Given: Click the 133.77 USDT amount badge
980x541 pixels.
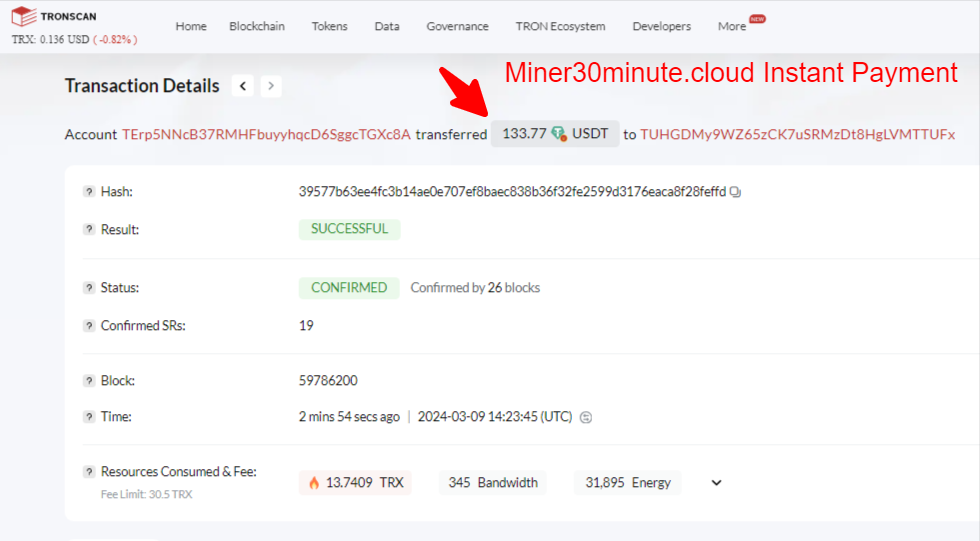Looking at the screenshot, I should click(555, 134).
